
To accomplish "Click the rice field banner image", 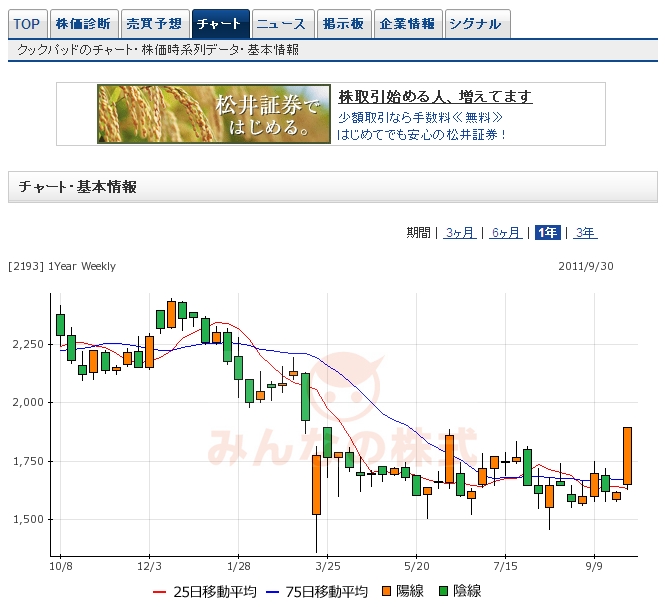I will pos(214,114).
